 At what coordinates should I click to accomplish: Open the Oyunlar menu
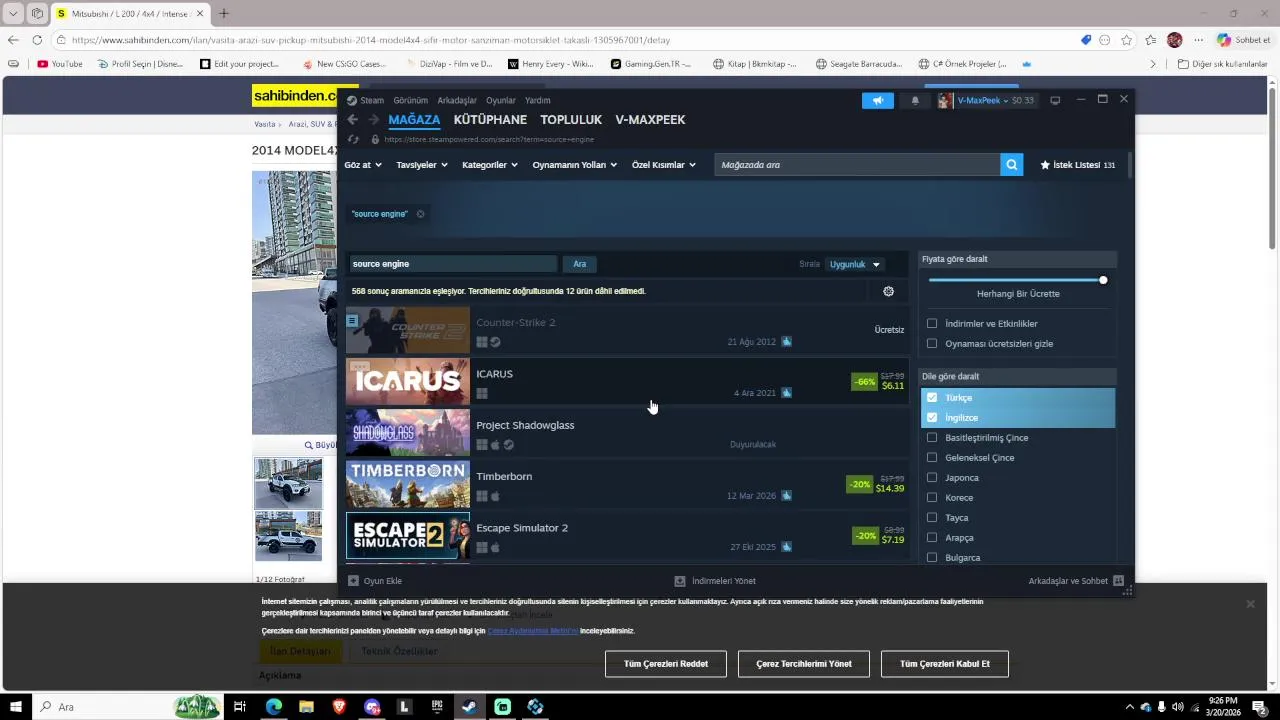coord(501,100)
